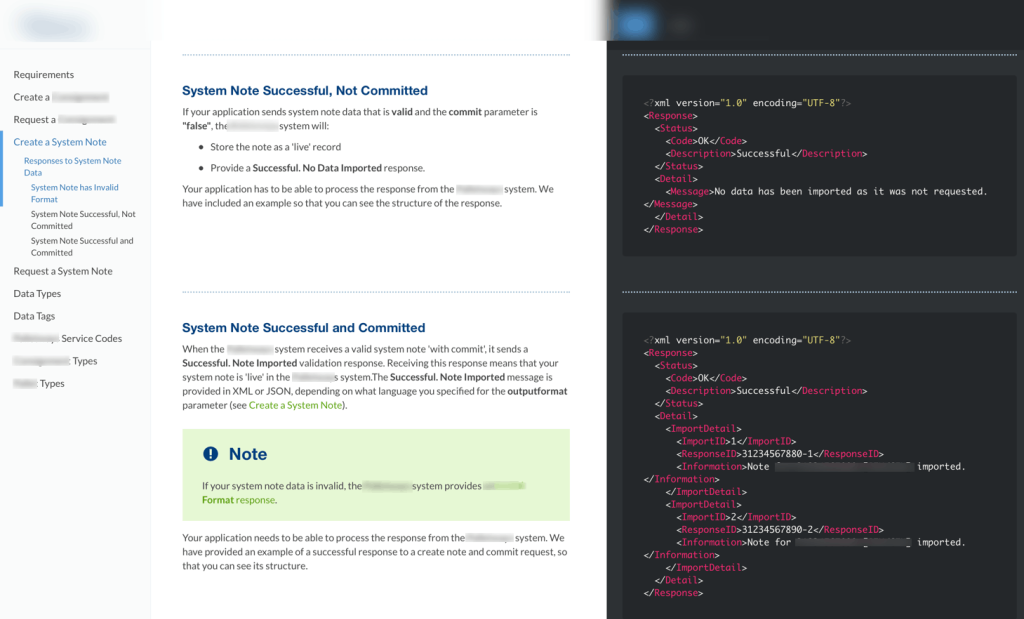The height and width of the screenshot is (619, 1024).
Task: Open the Service Codes sidebar entry
Action: [x=90, y=339]
